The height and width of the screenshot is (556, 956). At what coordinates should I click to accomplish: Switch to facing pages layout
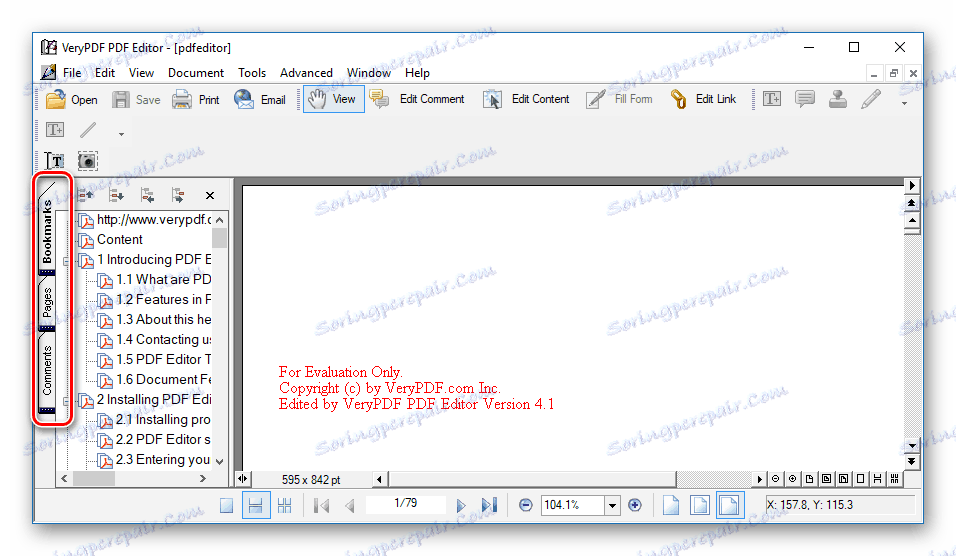[285, 505]
